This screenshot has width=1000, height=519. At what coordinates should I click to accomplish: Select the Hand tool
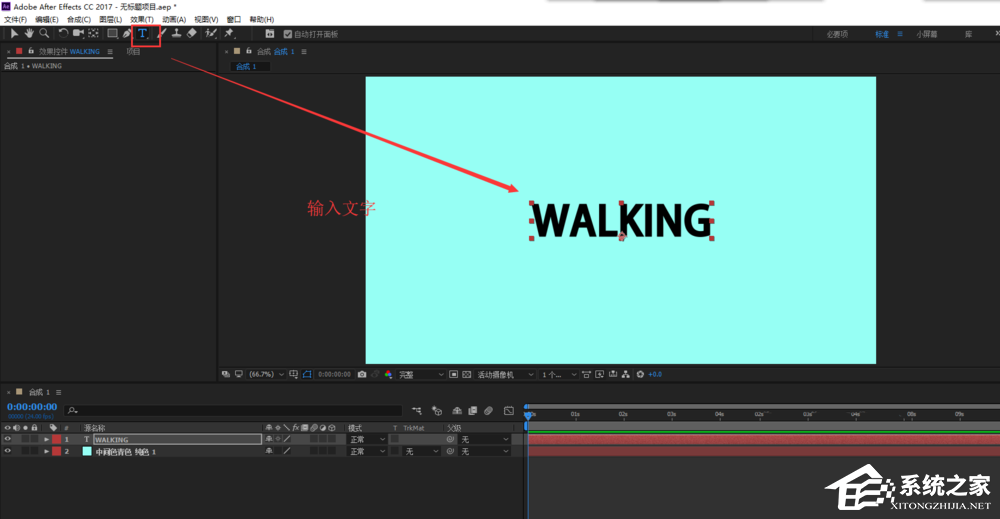tap(29, 33)
